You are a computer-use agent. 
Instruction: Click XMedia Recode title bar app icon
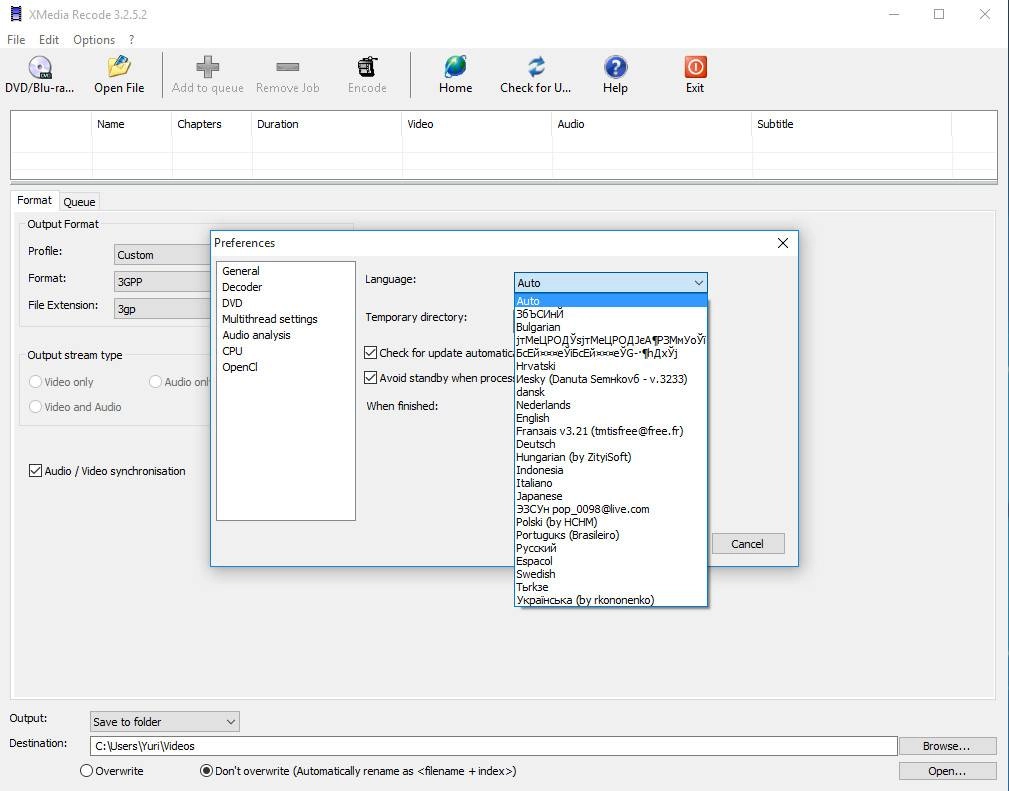click(x=15, y=14)
